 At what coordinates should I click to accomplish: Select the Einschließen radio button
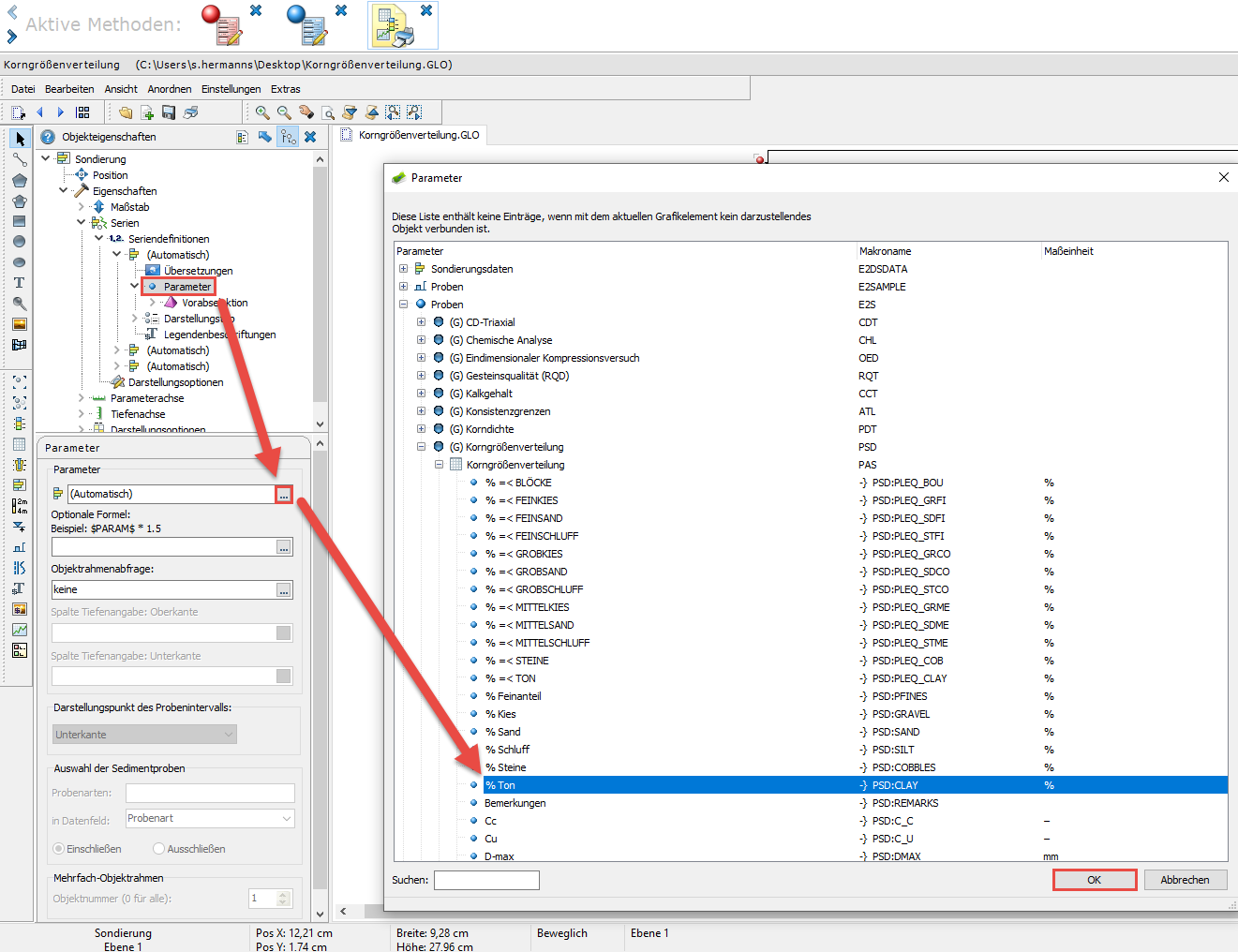(59, 849)
